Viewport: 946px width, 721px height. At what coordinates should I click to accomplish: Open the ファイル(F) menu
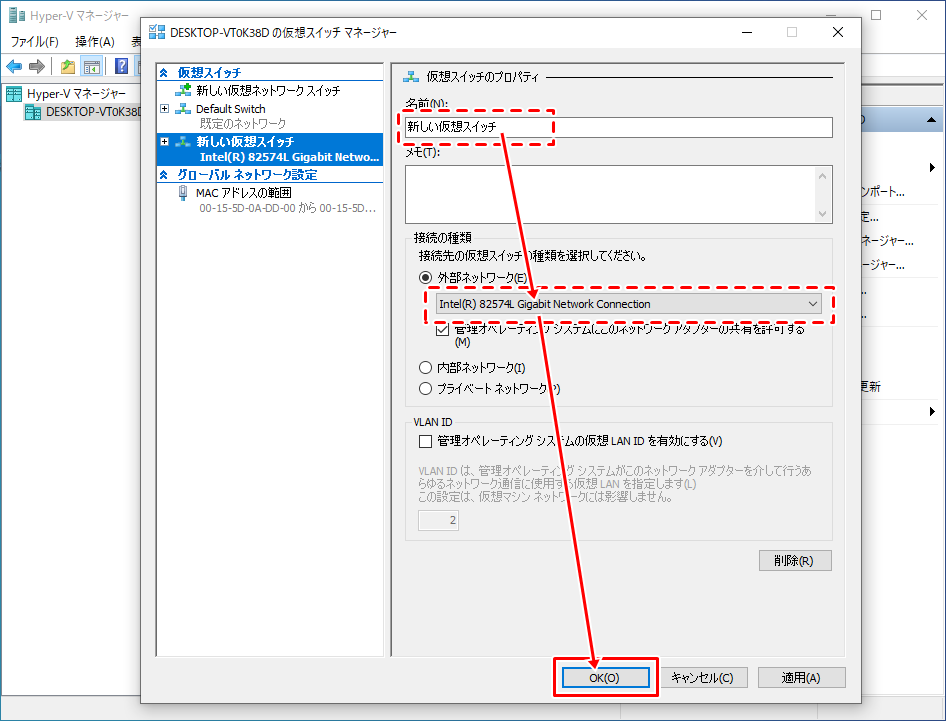click(34, 42)
